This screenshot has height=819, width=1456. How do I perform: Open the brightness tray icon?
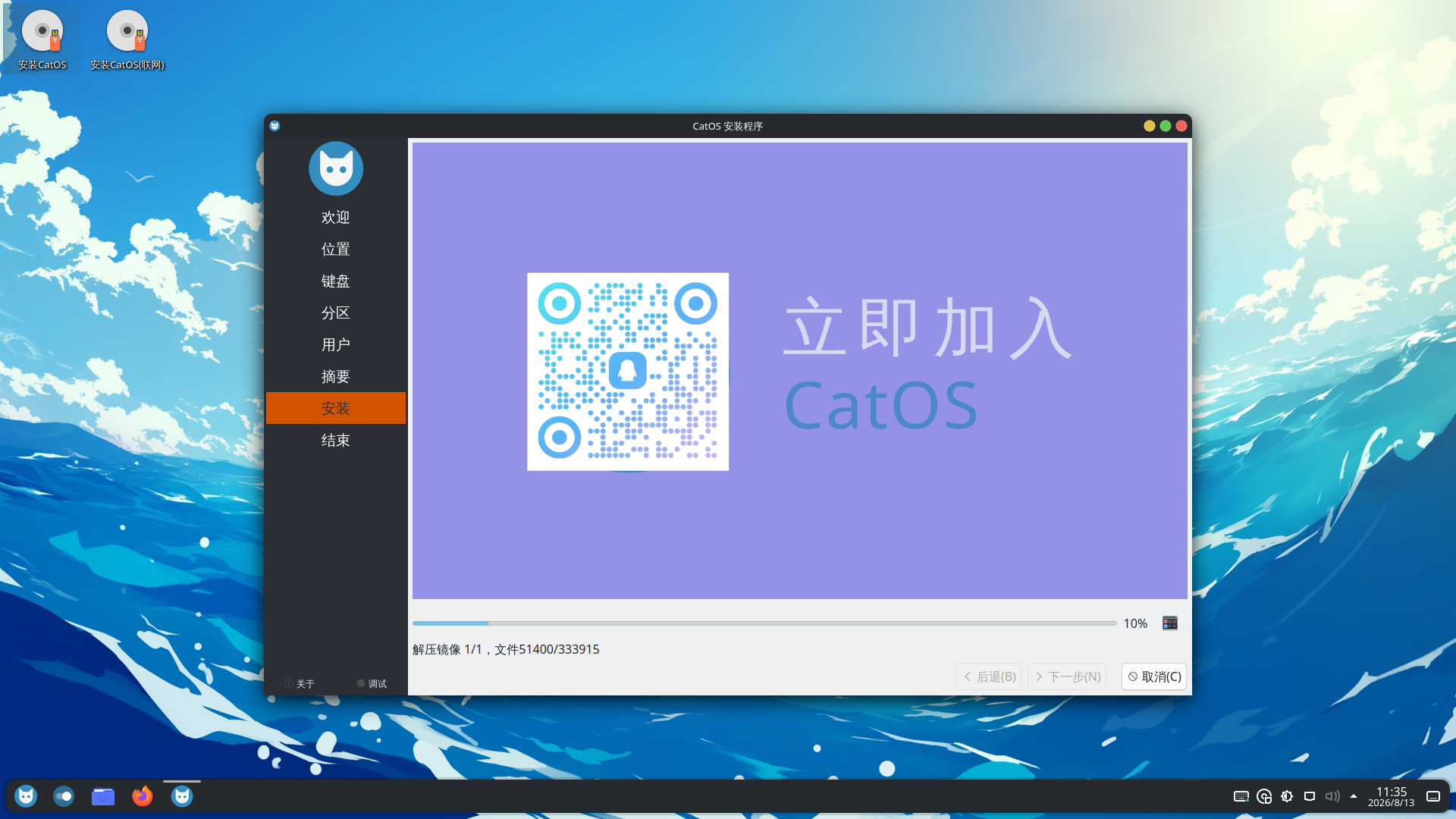(1287, 796)
